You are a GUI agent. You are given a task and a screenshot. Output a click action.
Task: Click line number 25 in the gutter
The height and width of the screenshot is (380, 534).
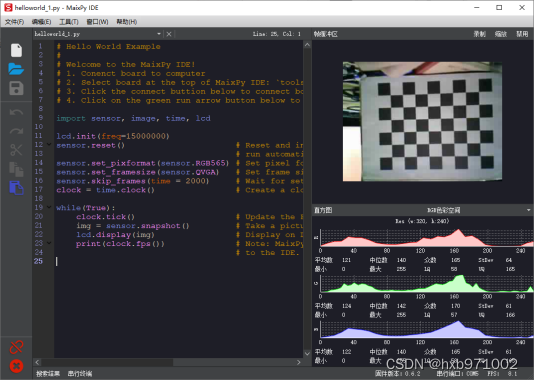pos(38,261)
